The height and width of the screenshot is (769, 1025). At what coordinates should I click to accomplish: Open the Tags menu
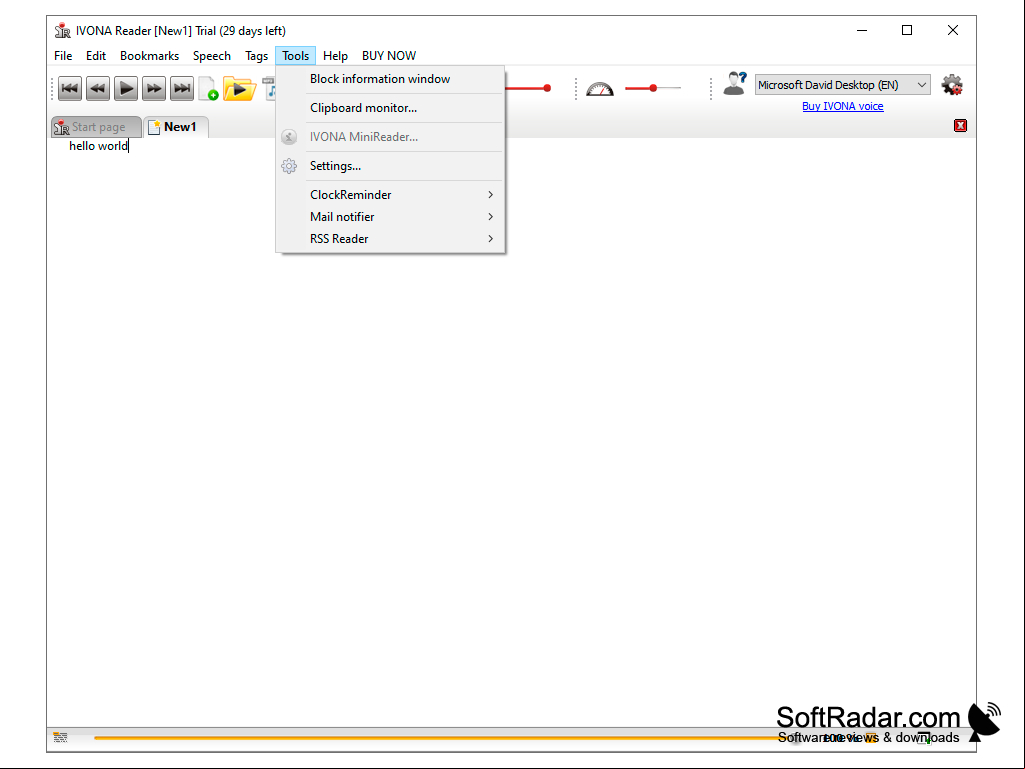[x=256, y=56]
